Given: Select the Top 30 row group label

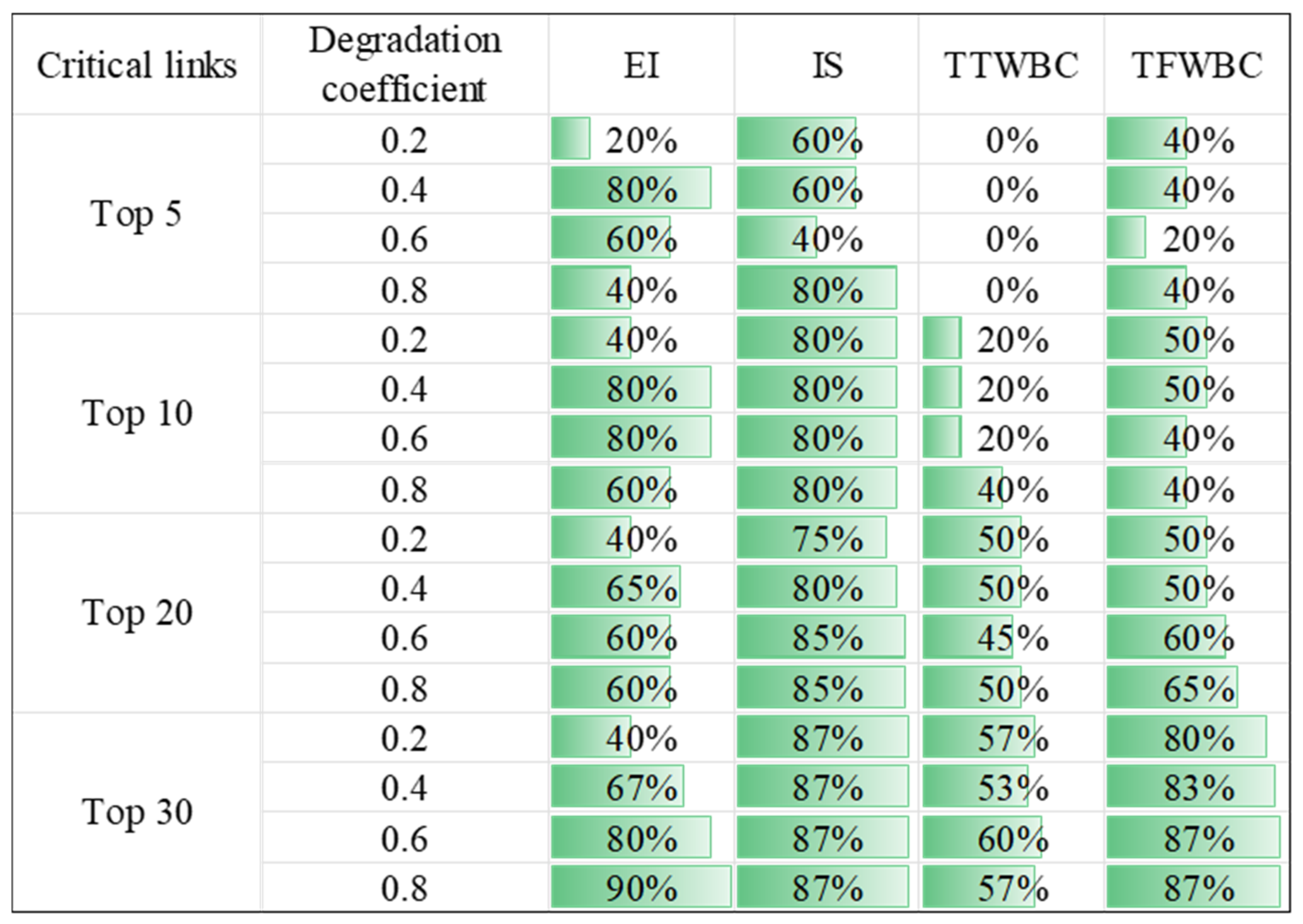Looking at the screenshot, I should click(136, 812).
